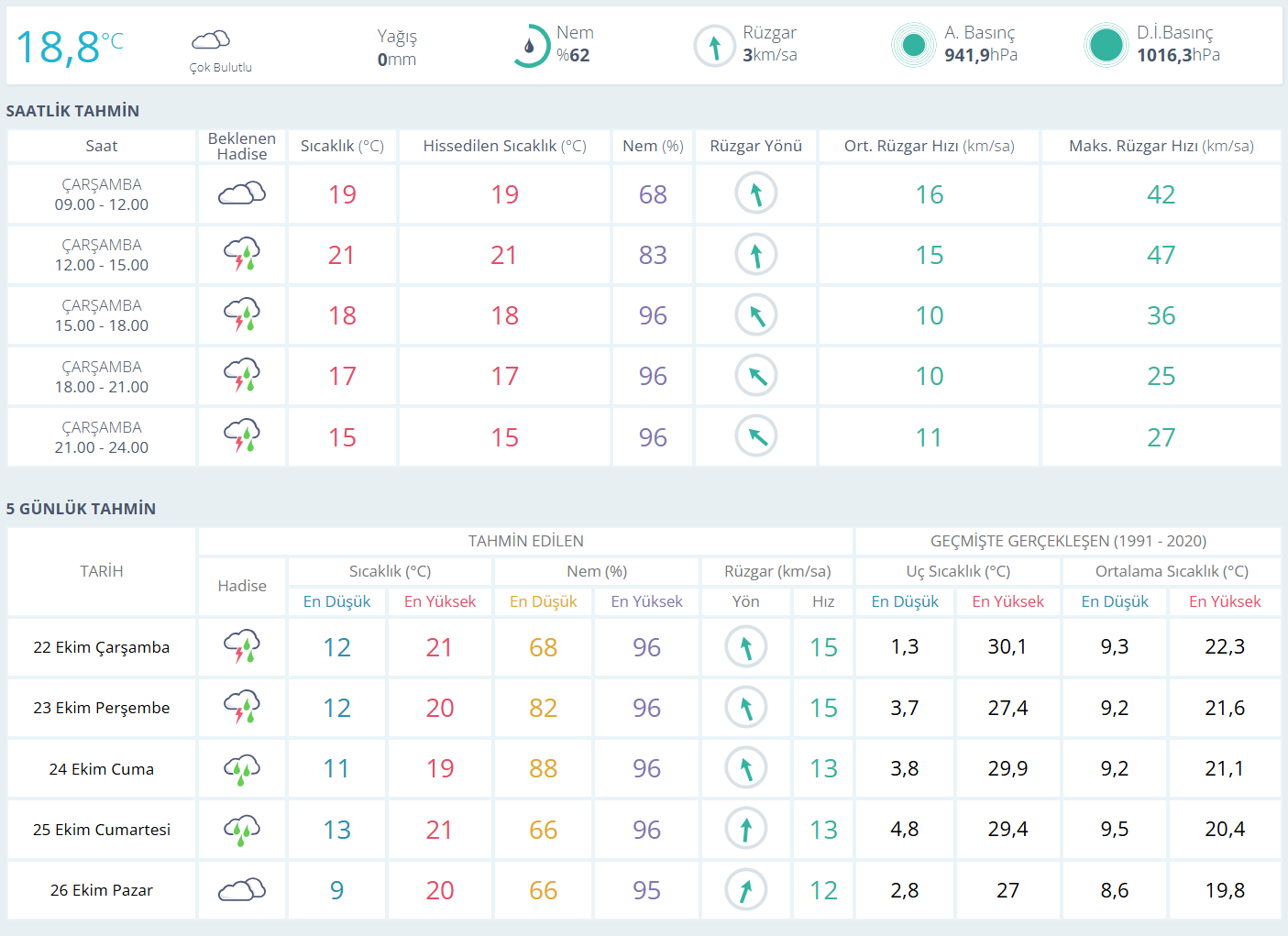Click the Hissedilen Sıcaklık column header

tap(504, 146)
